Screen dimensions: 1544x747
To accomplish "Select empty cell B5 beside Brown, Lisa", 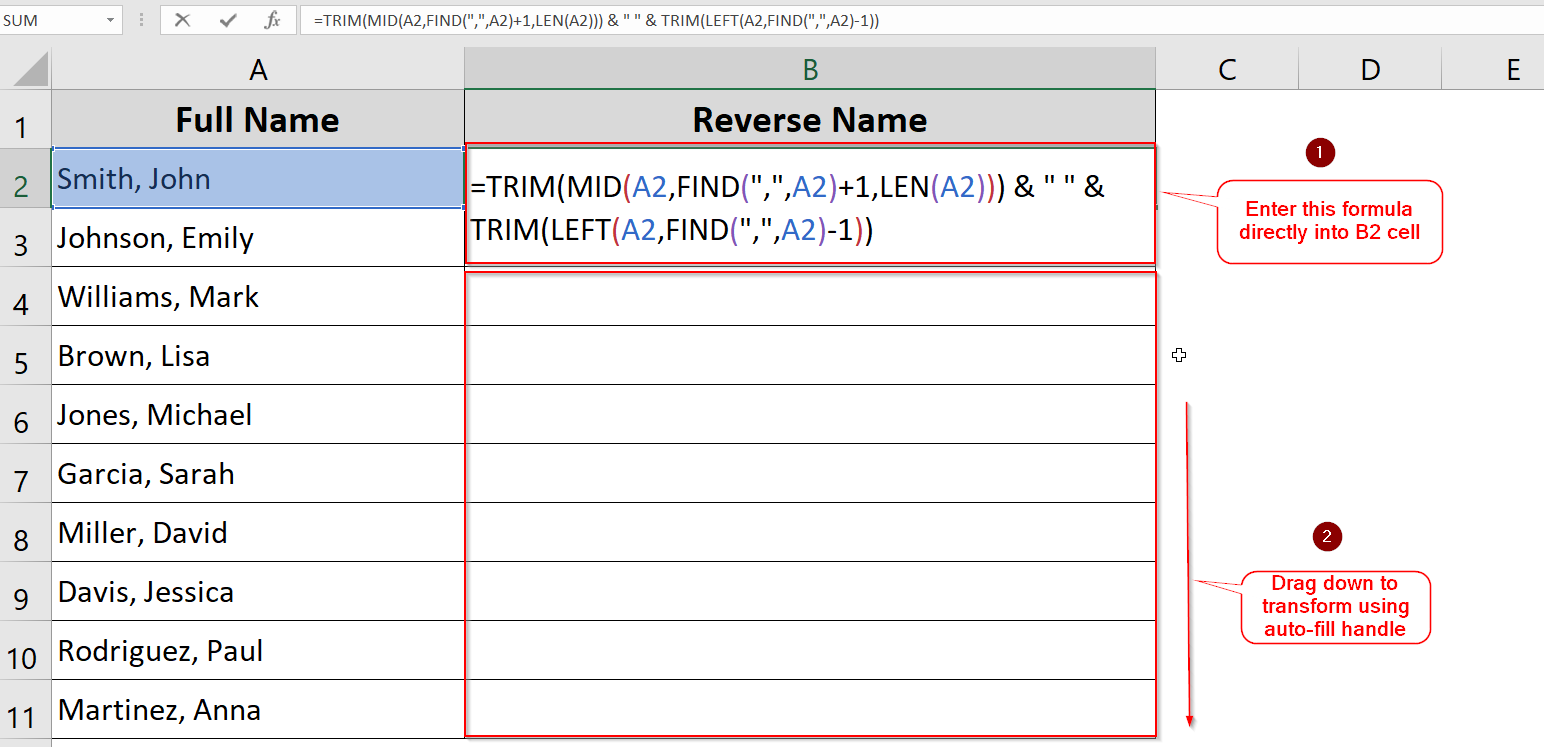I will coord(810,355).
